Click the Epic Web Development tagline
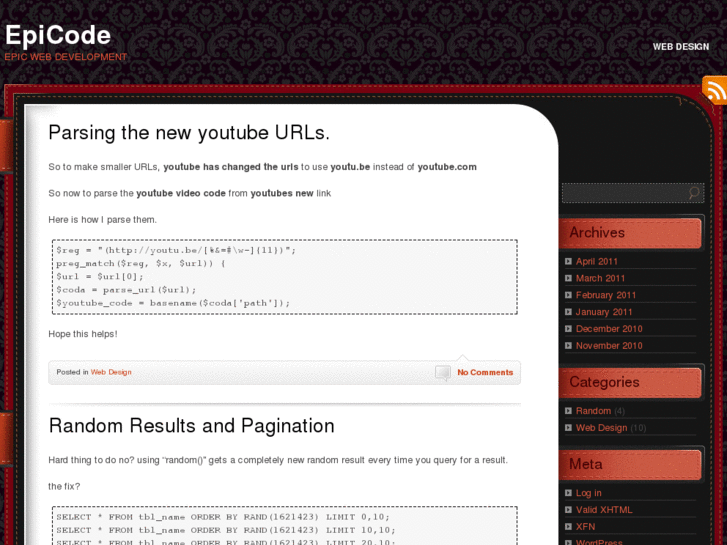Screen dimensions: 727x545 coord(65,57)
